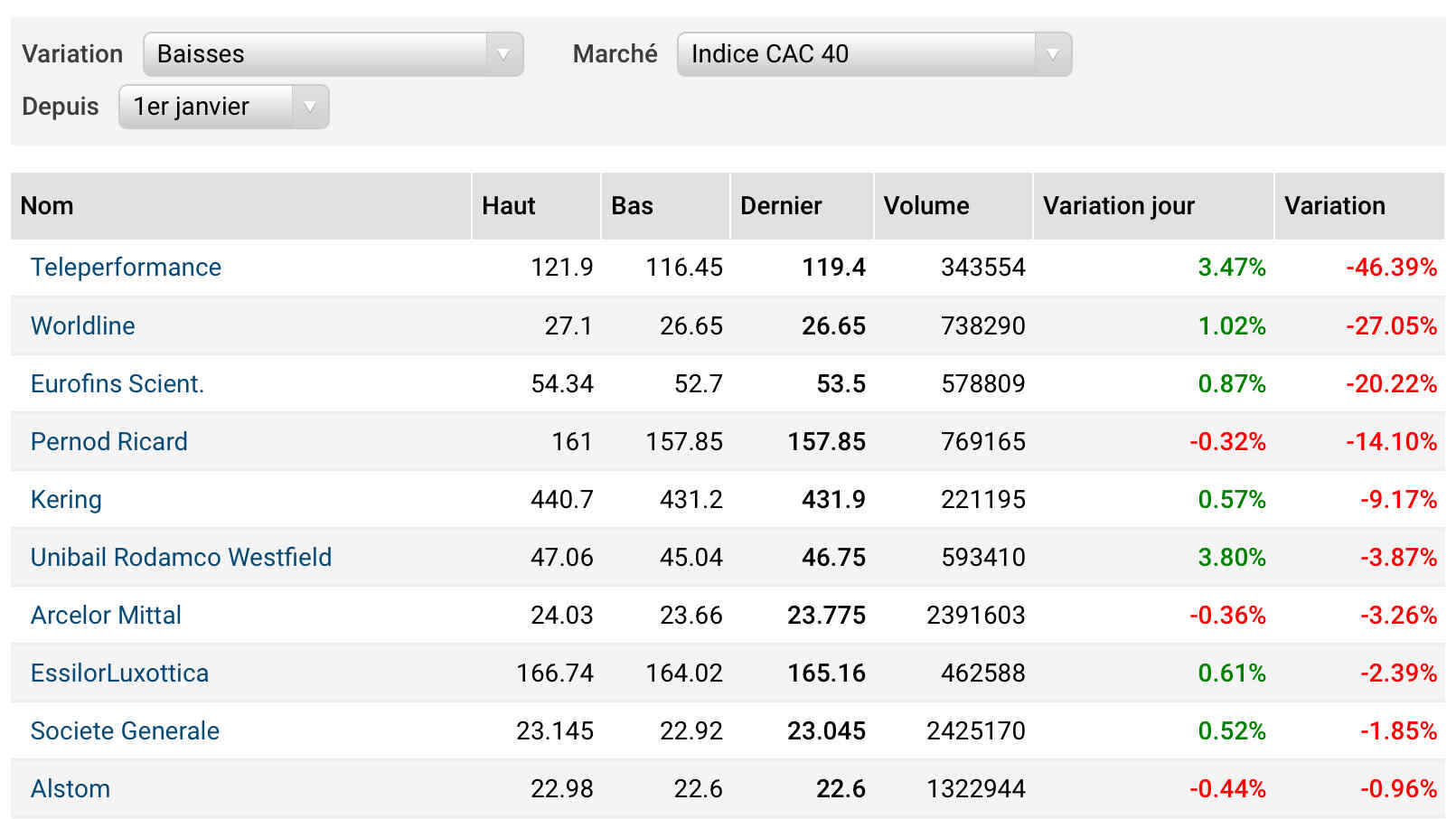Sort by Volume column header
This screenshot has height=819, width=1456.
(925, 206)
